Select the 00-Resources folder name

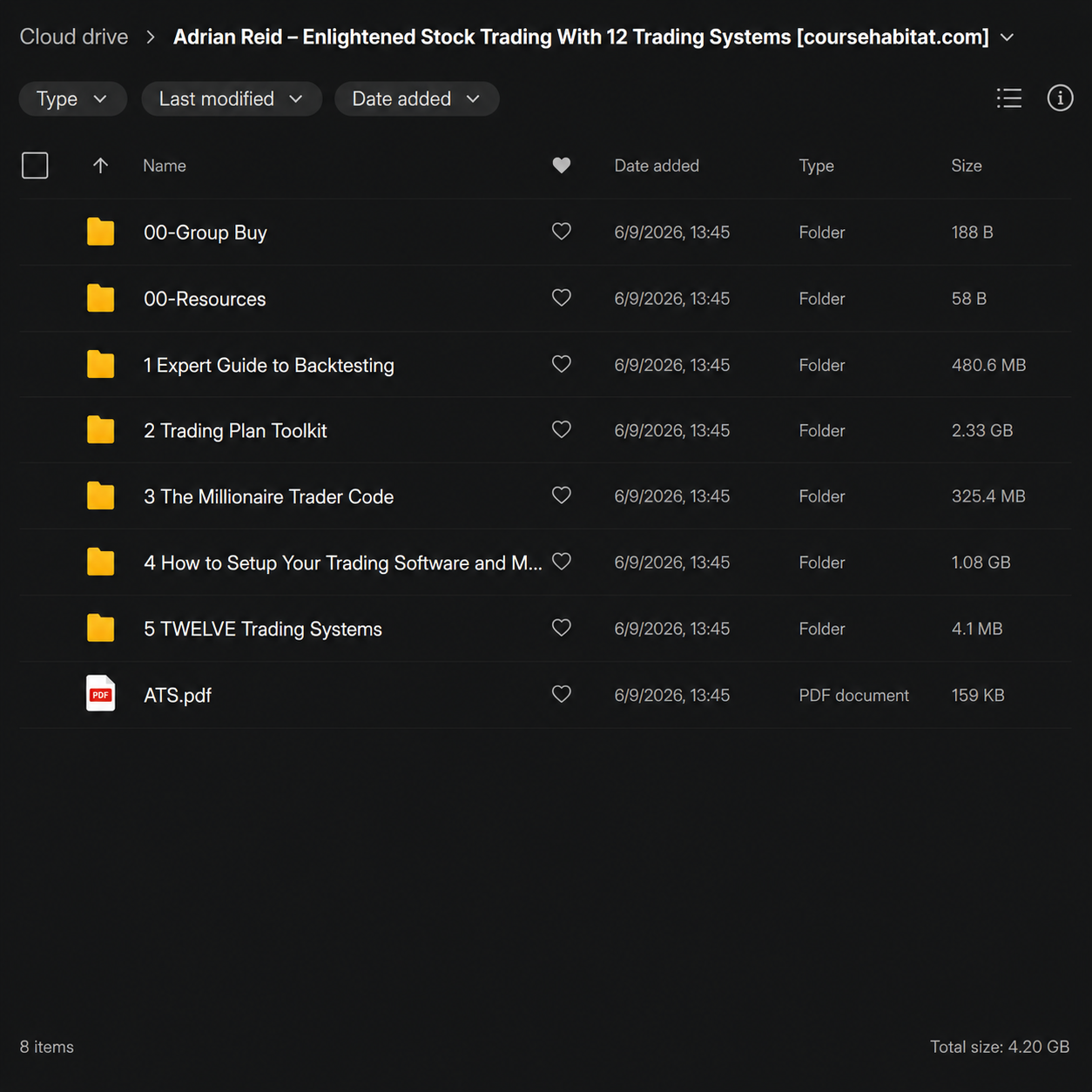pyautogui.click(x=205, y=299)
